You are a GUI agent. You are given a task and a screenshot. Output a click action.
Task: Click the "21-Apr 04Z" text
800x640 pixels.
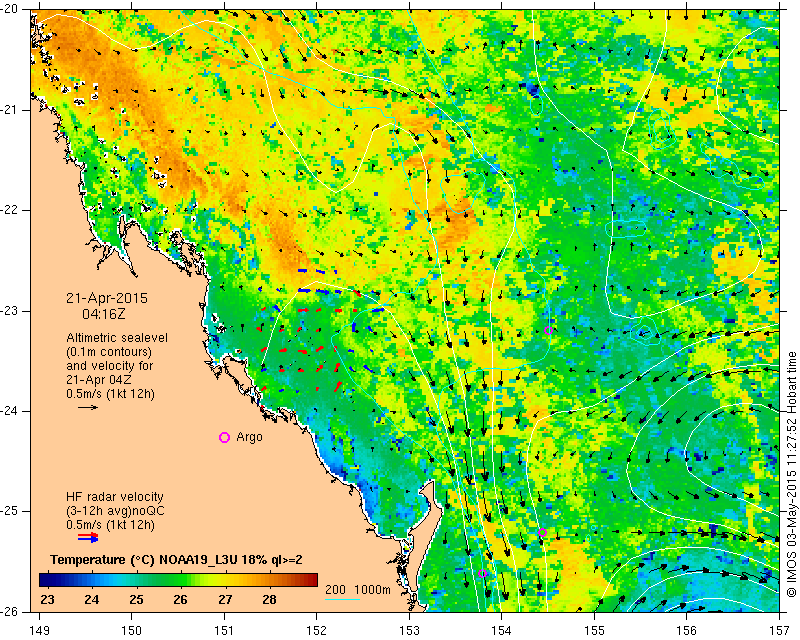[98, 380]
